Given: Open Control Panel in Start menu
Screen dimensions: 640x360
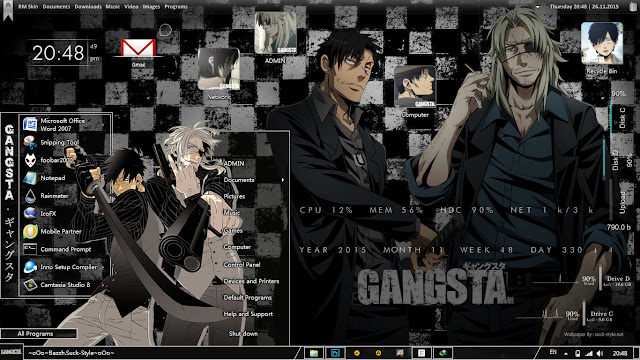Looking at the screenshot, I should (x=242, y=264).
